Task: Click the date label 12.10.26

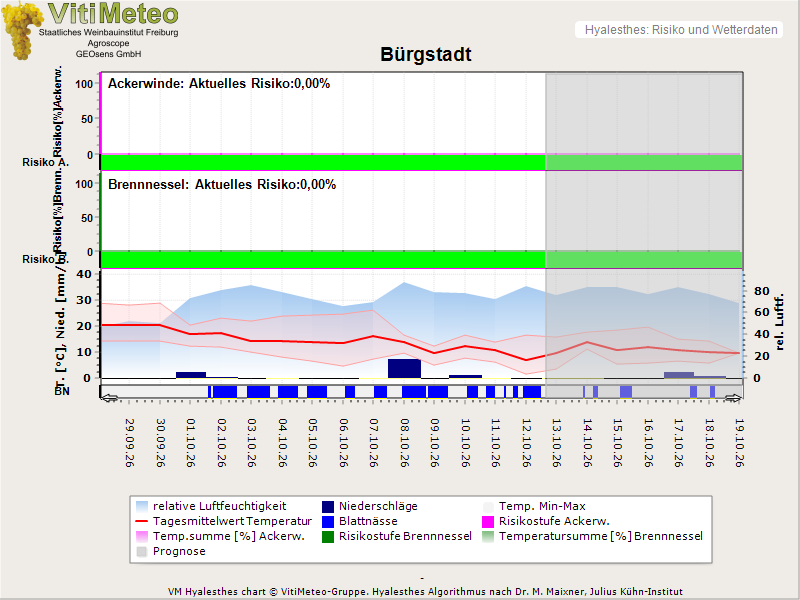Action: [x=526, y=443]
